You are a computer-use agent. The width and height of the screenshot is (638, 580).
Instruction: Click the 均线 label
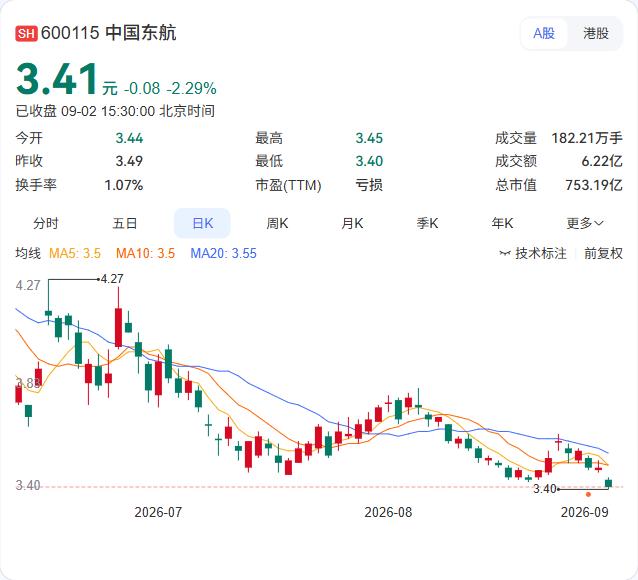pyautogui.click(x=28, y=254)
